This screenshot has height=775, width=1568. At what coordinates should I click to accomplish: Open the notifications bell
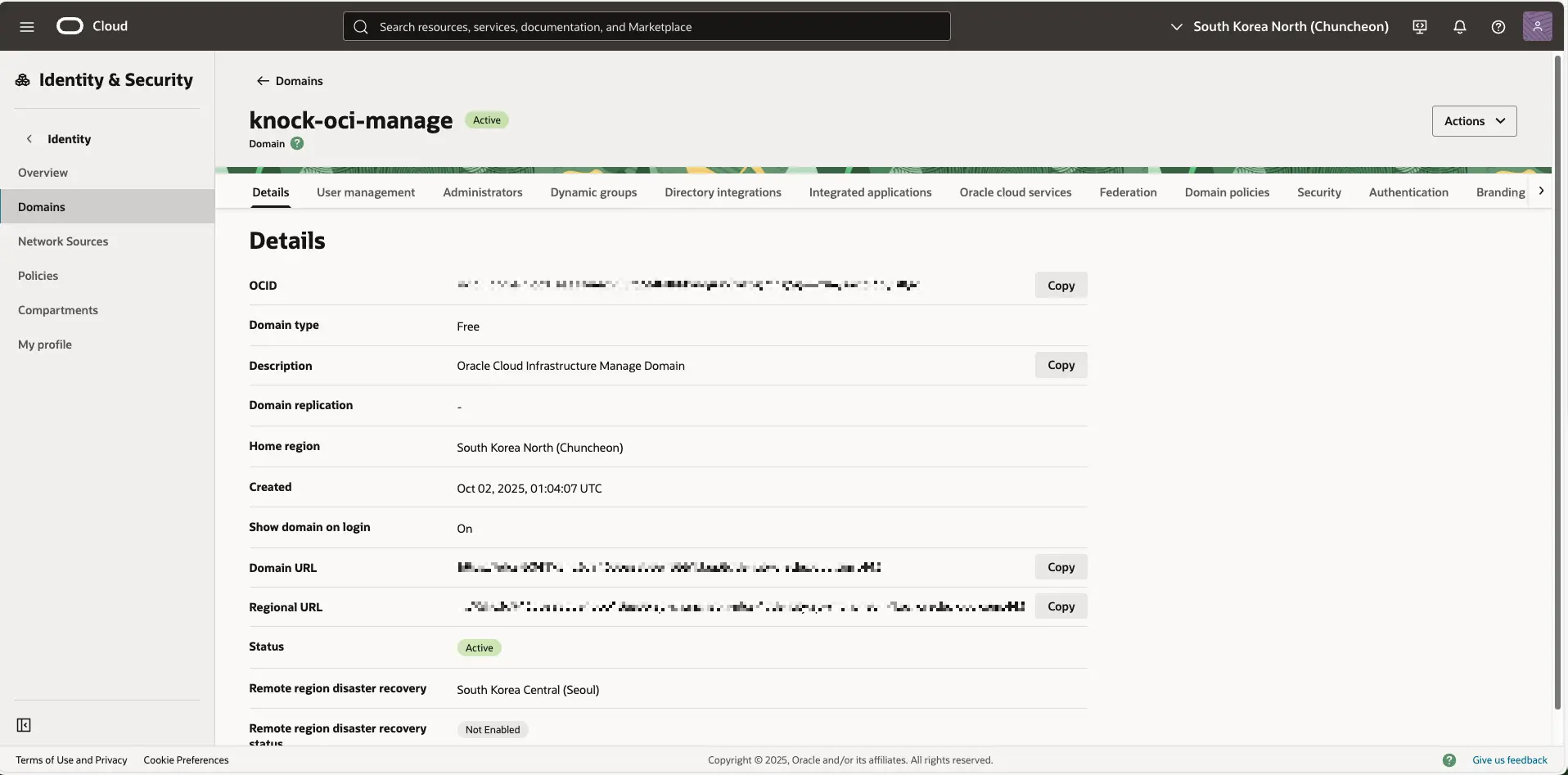tap(1459, 26)
